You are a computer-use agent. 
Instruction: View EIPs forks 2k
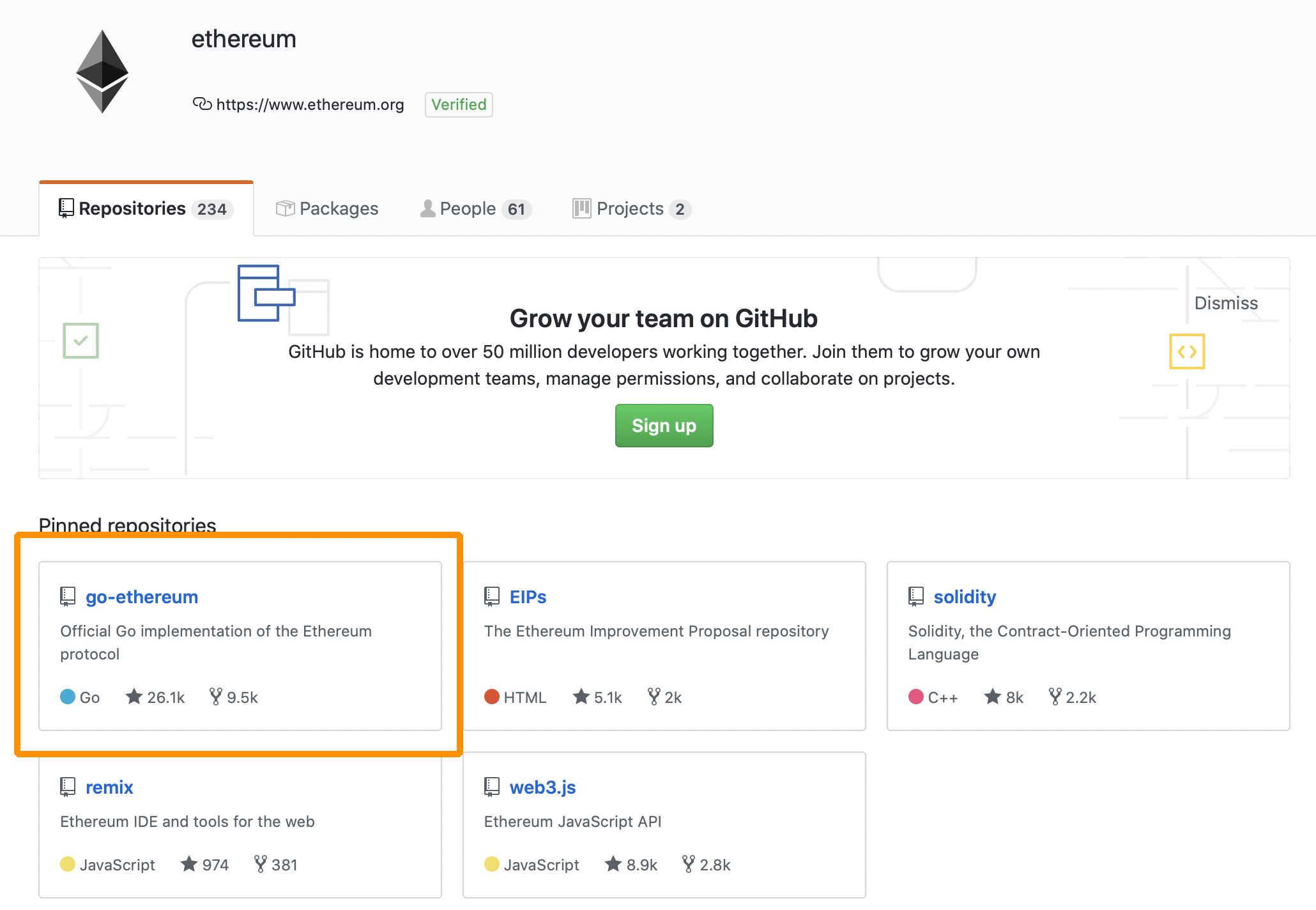664,697
